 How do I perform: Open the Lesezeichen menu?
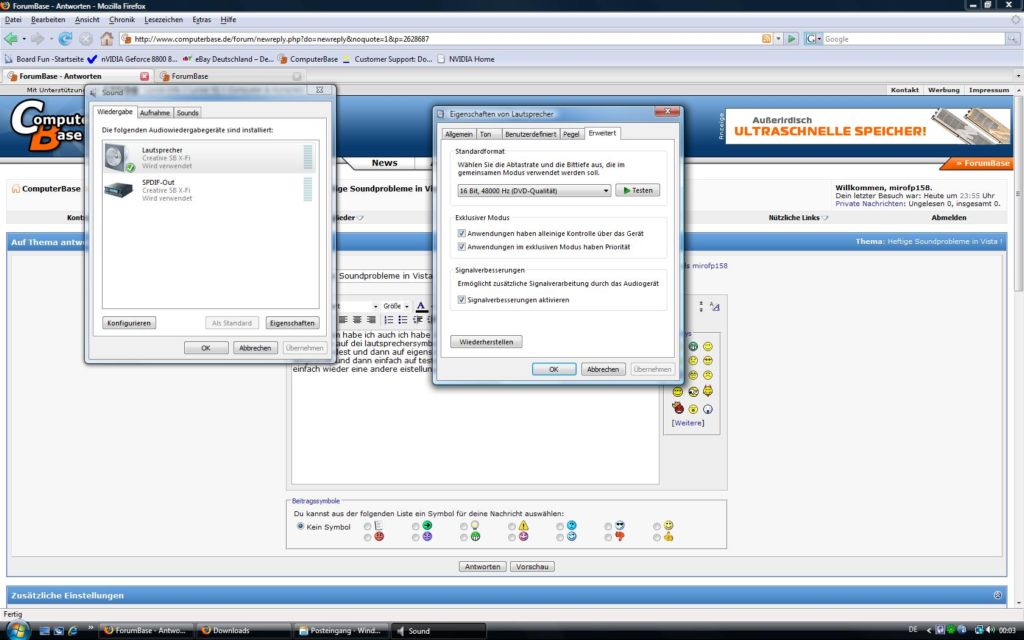[x=163, y=20]
